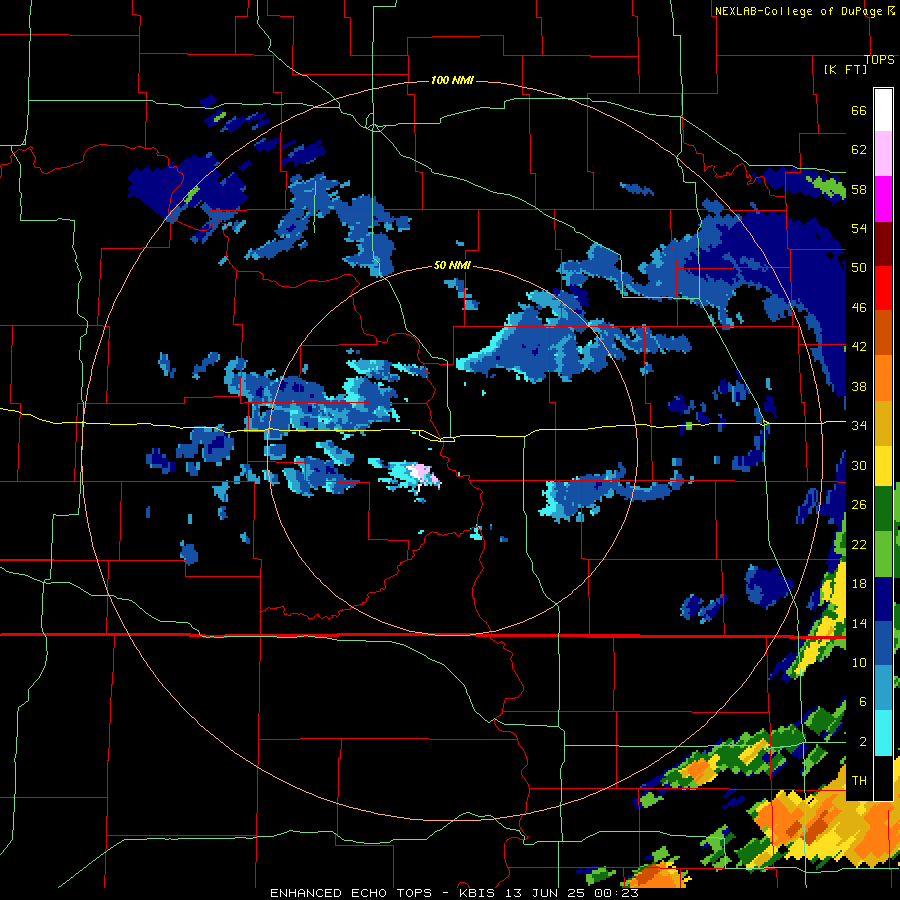
Task: Click the pink echo core near radar center
Action: [421, 472]
